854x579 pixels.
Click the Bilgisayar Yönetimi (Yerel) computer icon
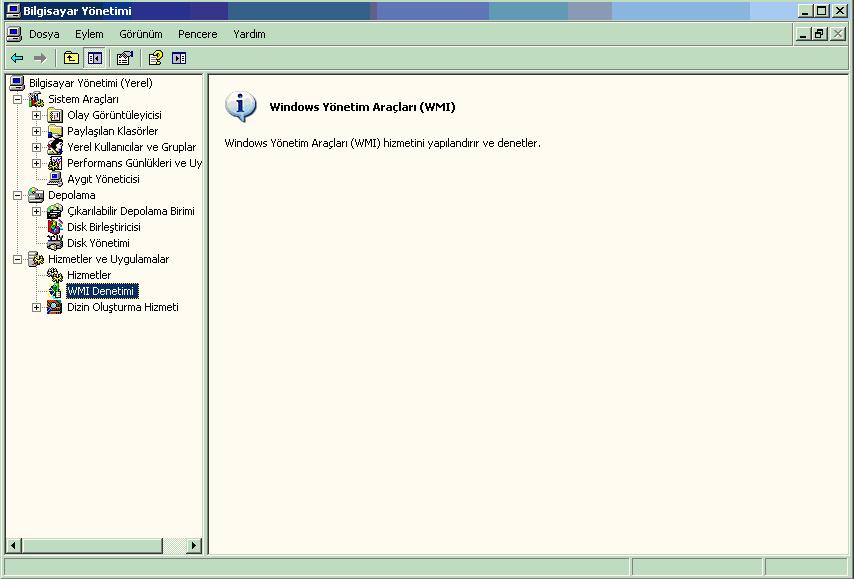pos(17,83)
